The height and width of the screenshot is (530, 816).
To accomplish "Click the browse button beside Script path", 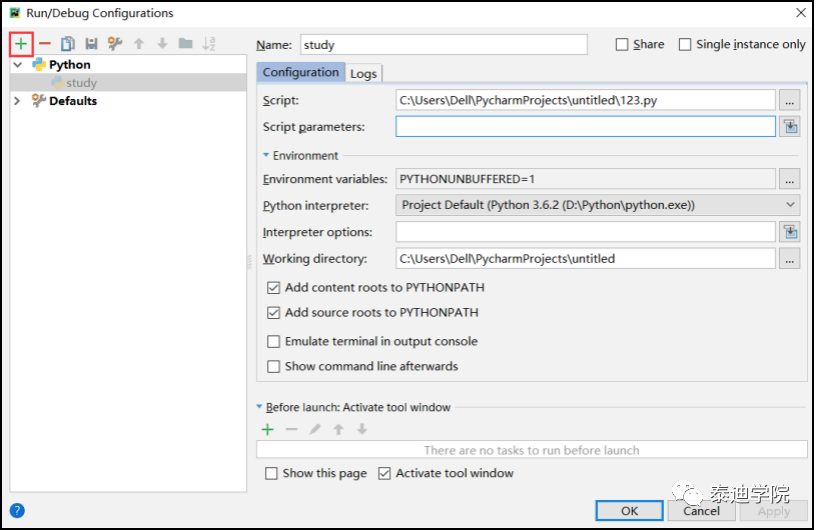I will pos(790,101).
